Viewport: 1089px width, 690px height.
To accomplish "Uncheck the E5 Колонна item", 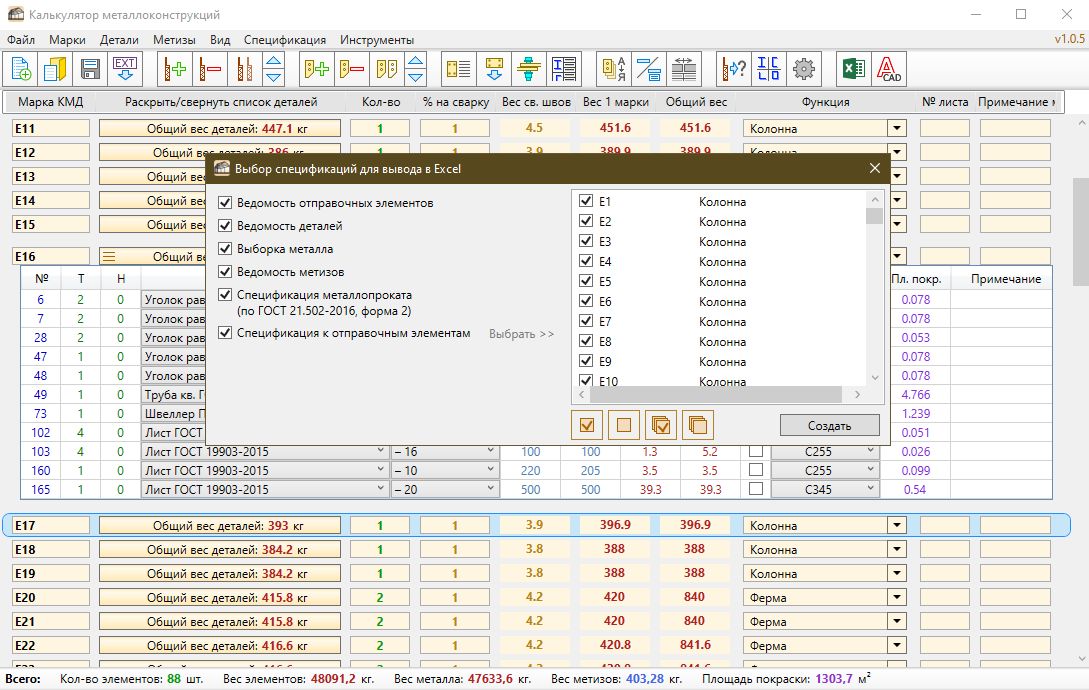I will [x=586, y=282].
